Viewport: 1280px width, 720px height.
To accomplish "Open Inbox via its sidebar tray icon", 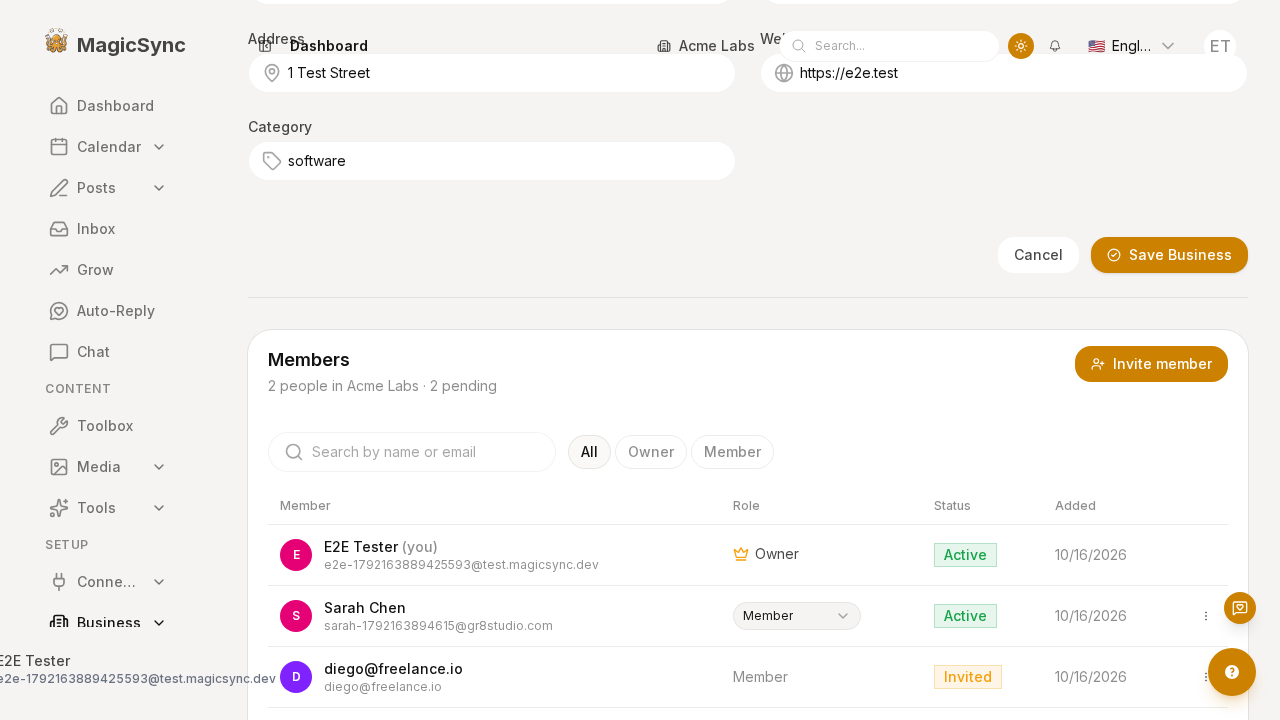I will (59, 229).
